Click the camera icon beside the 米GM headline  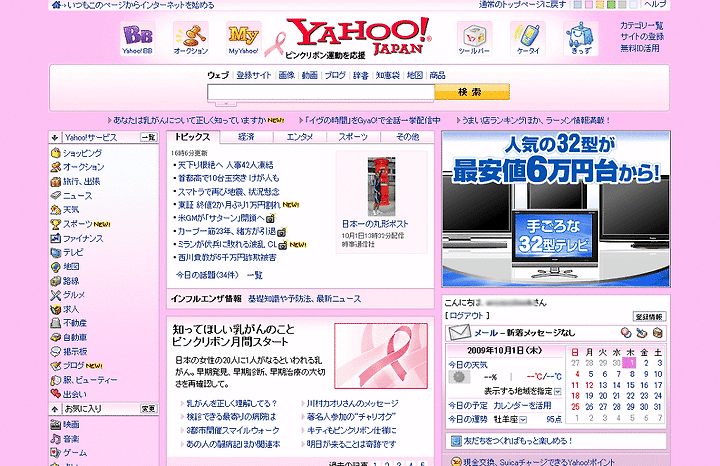point(271,219)
